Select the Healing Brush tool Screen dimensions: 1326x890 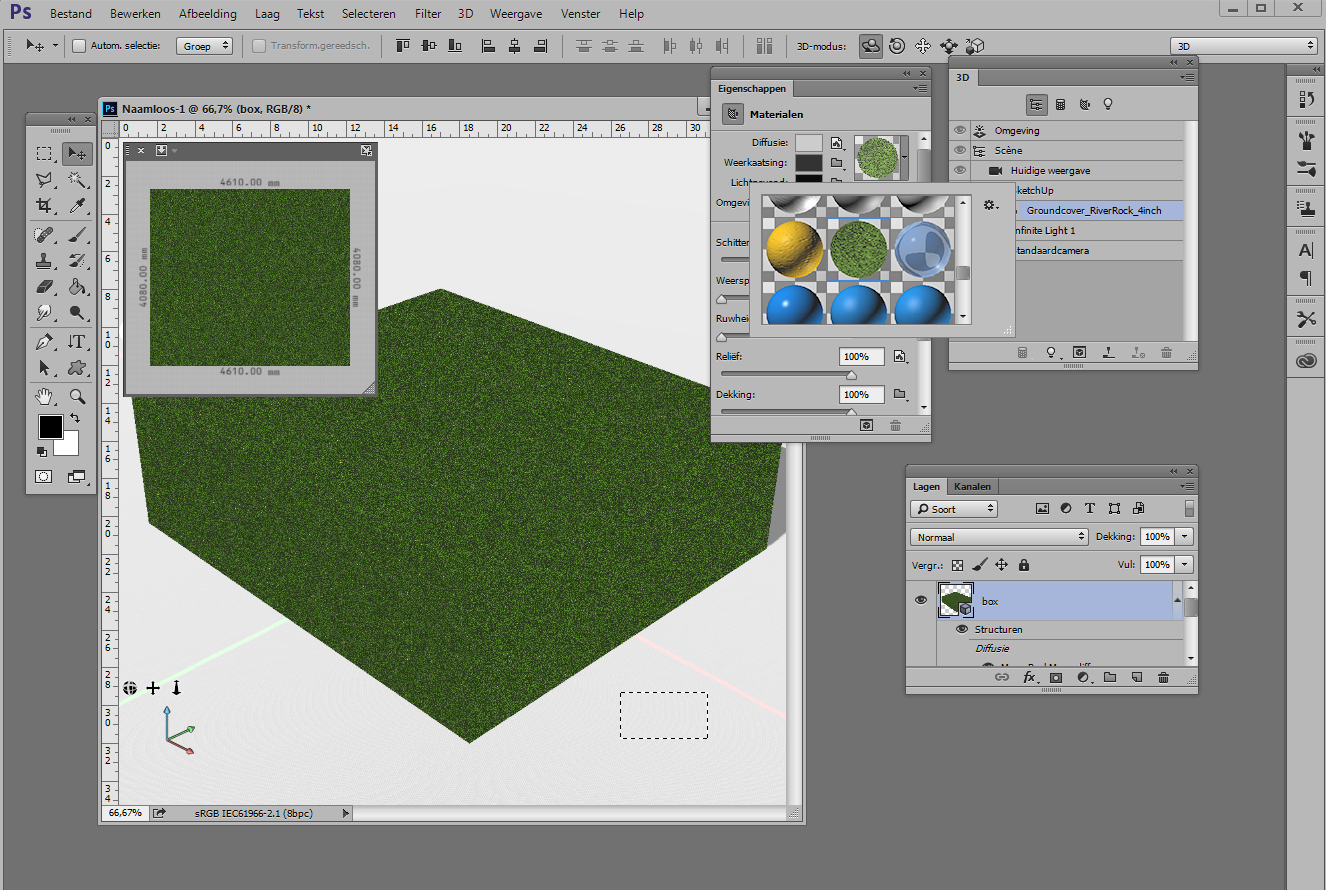click(44, 235)
